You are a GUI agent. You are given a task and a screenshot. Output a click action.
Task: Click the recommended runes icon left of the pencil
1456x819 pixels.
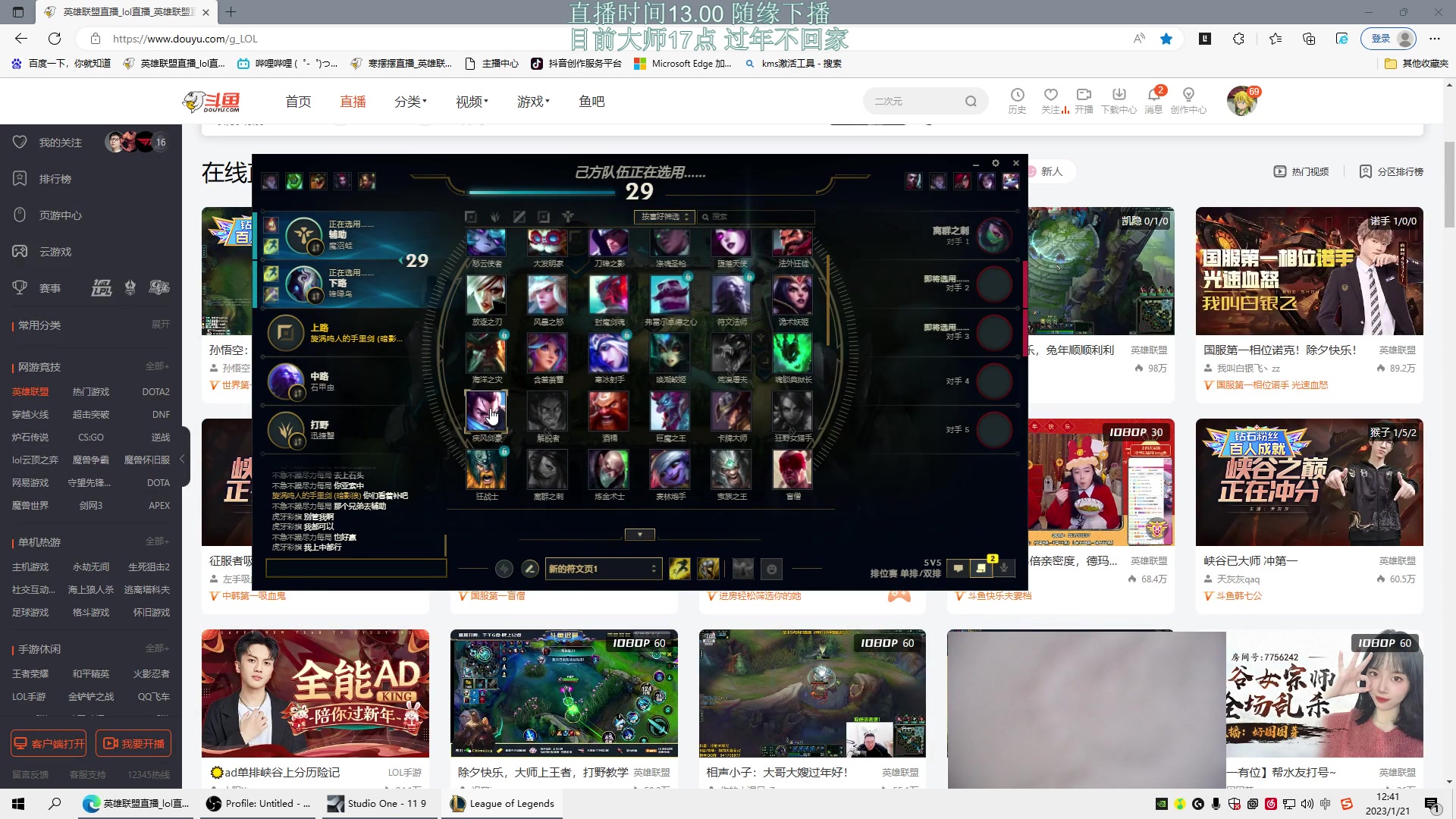point(504,569)
